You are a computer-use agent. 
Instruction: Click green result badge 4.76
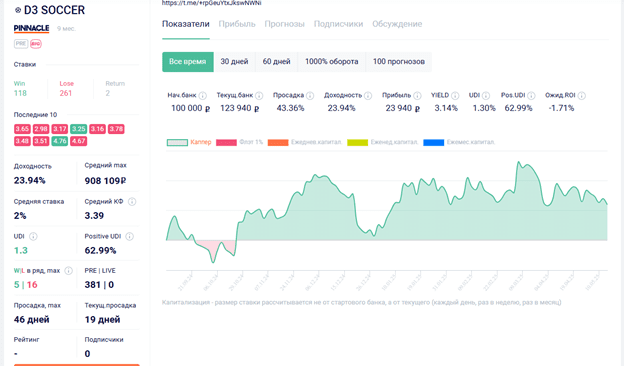pyautogui.click(x=60, y=141)
